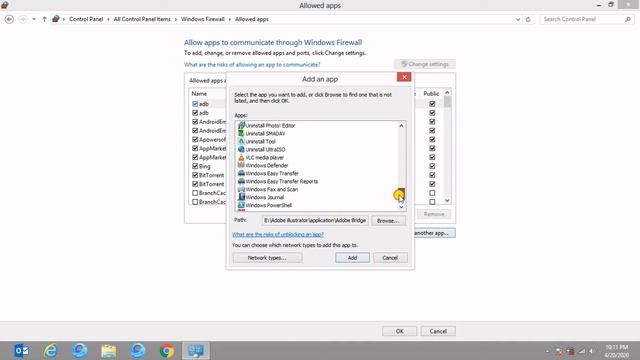
Task: Select the Windows Journal icon in Apps list
Action: [x=241, y=197]
